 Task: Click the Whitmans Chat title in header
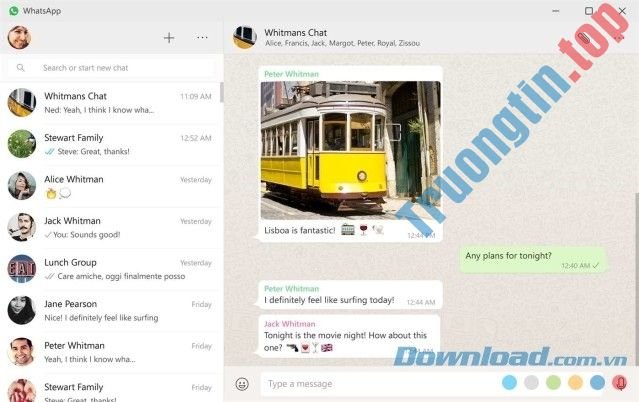pyautogui.click(x=295, y=33)
